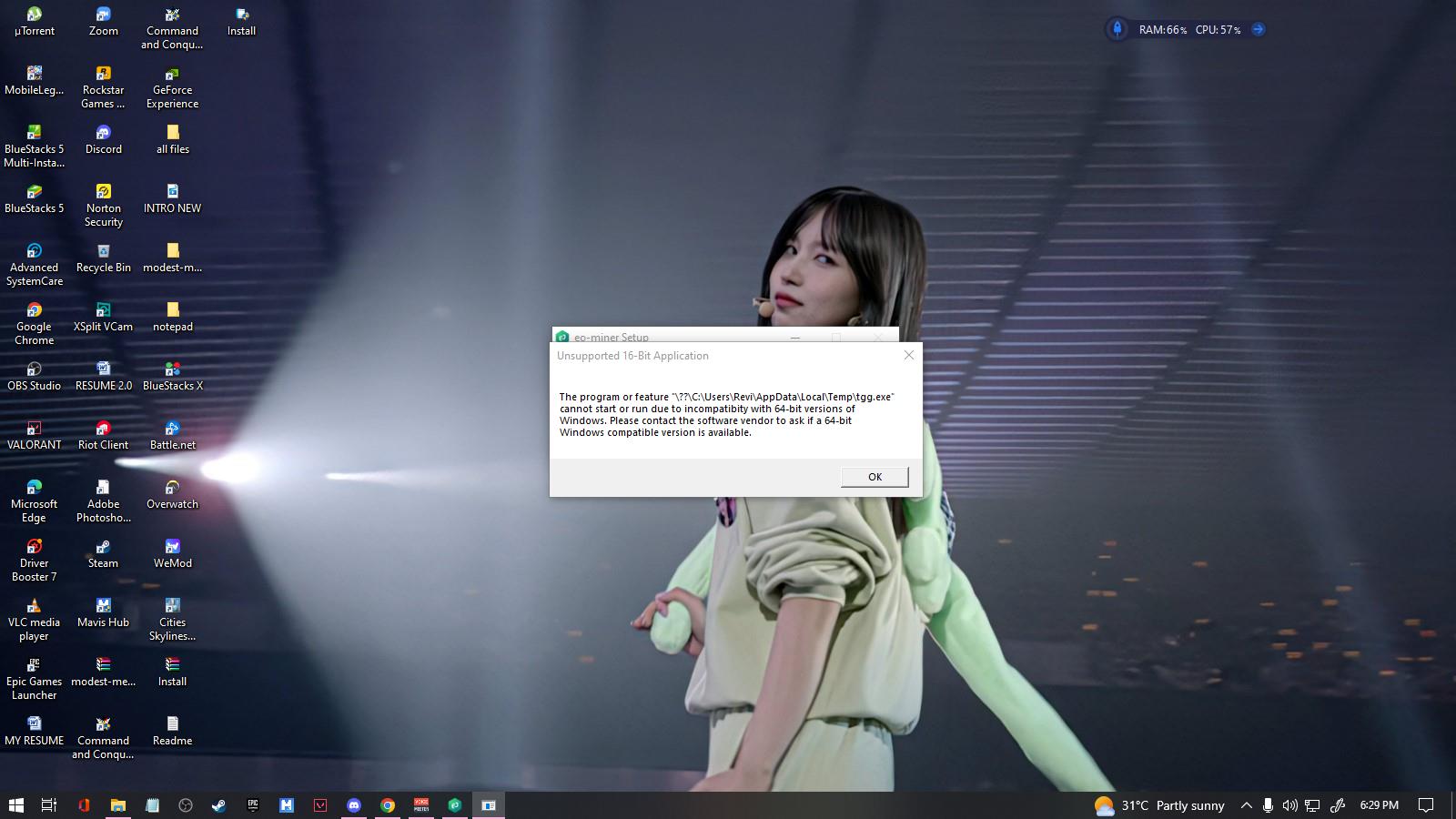The height and width of the screenshot is (819, 1456).
Task: Click the Epic Games taskbar icon
Action: 253,805
